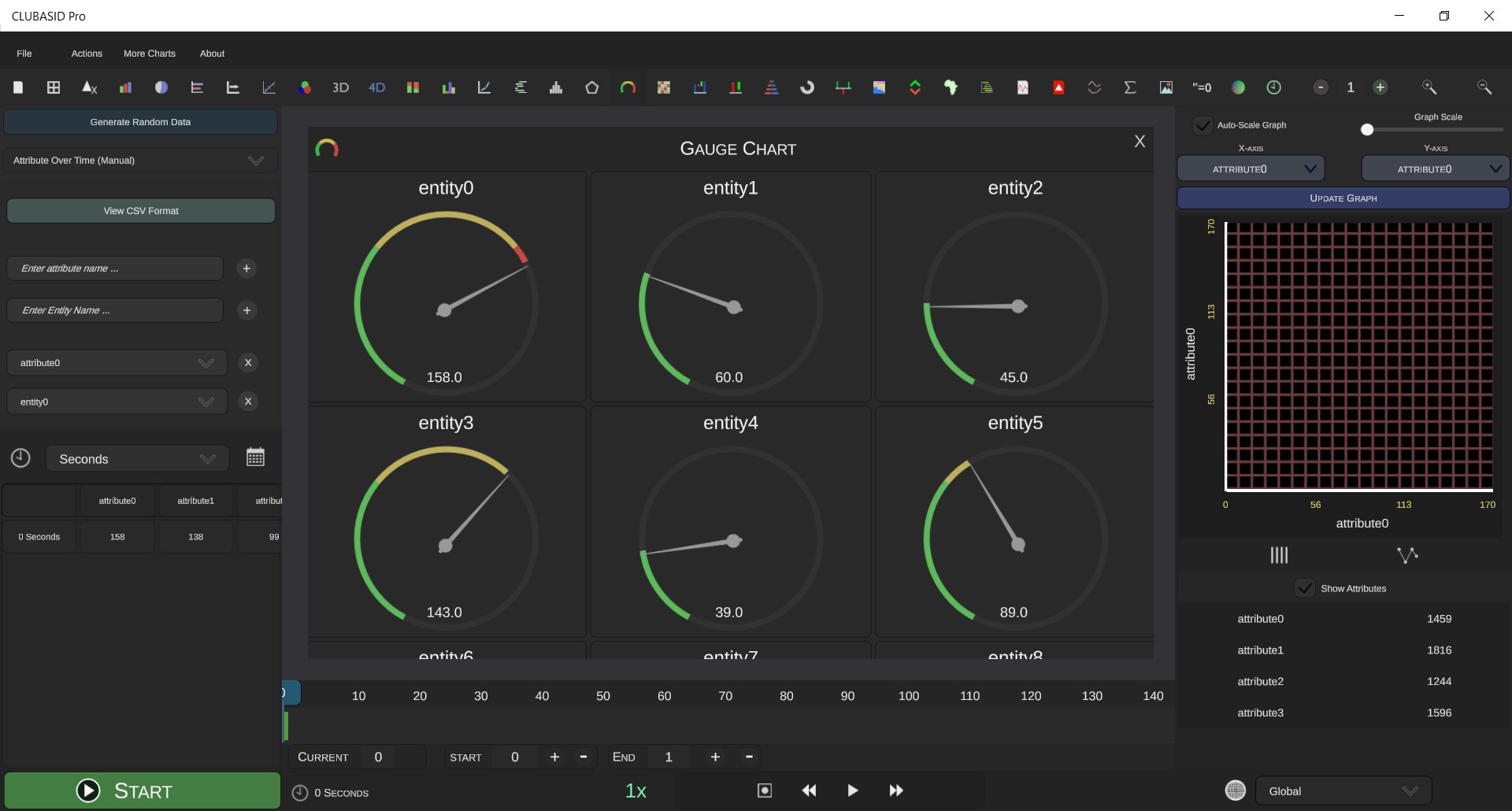1512x811 pixels.
Task: Open the Actions menu
Action: (87, 54)
